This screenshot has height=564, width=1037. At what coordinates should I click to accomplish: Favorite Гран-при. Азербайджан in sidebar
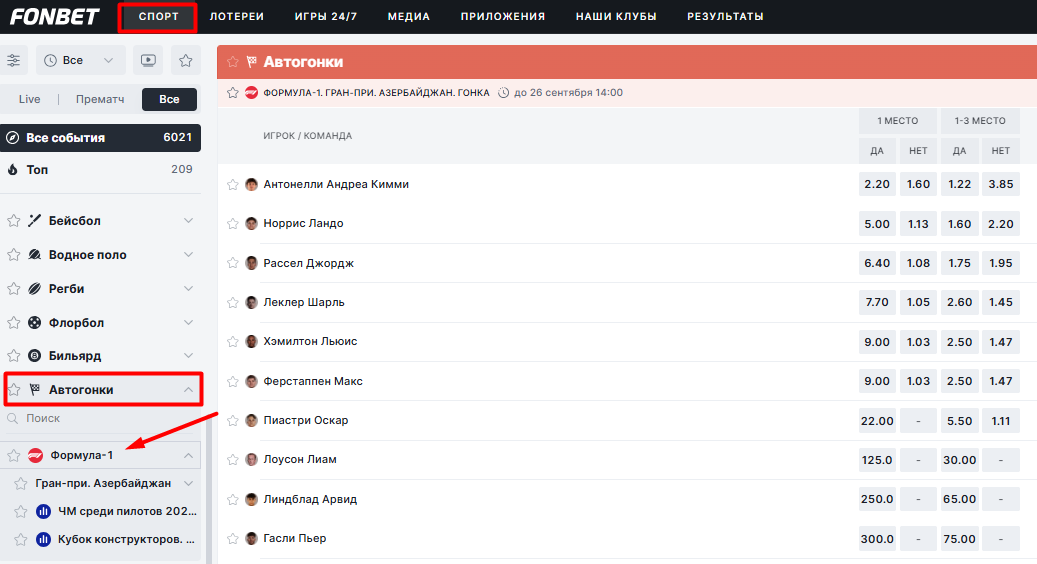point(21,483)
